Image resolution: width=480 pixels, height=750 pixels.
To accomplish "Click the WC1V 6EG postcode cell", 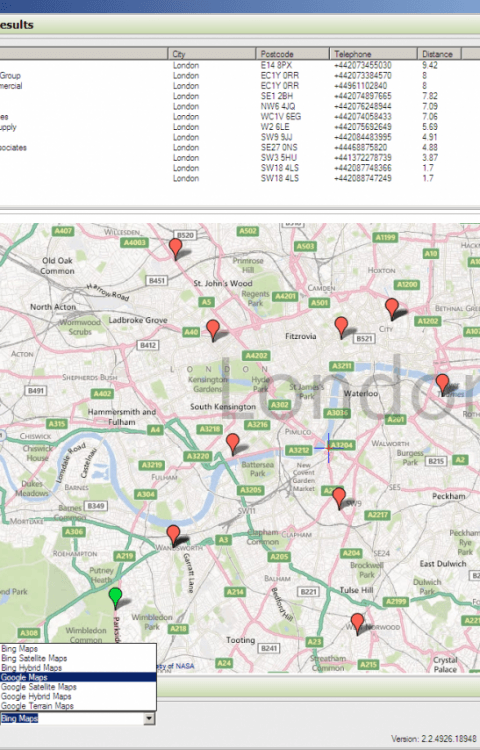I will (281, 117).
